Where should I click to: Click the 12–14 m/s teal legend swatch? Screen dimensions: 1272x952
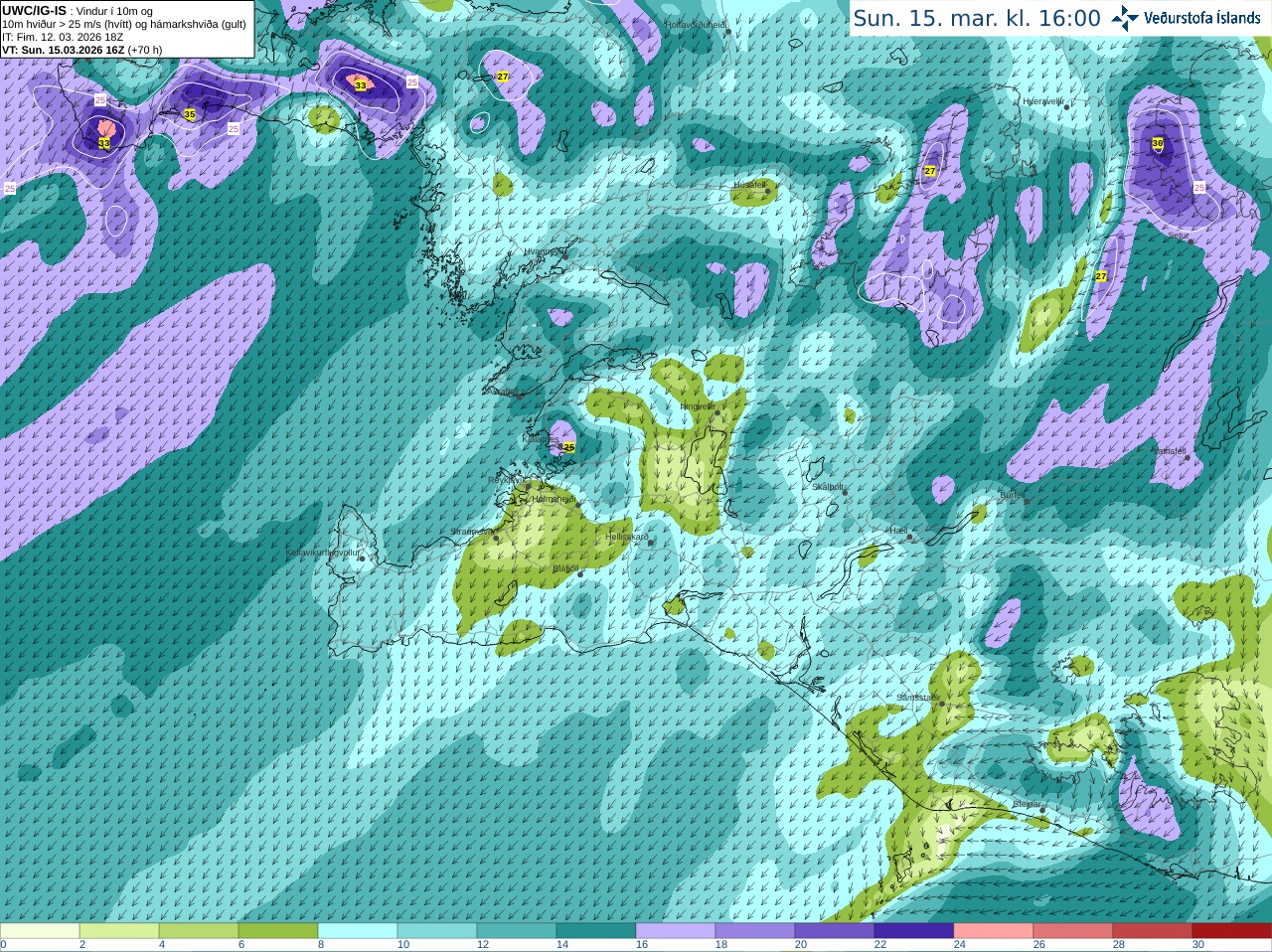point(517,931)
